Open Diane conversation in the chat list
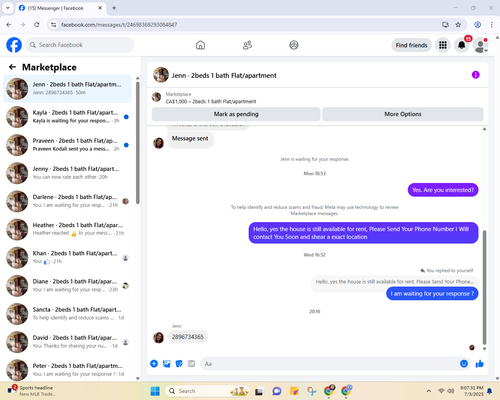 (x=67, y=286)
